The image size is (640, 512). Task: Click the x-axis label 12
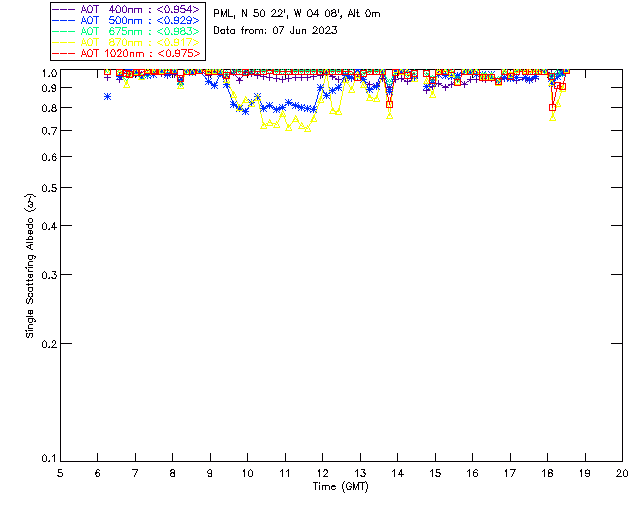322,473
